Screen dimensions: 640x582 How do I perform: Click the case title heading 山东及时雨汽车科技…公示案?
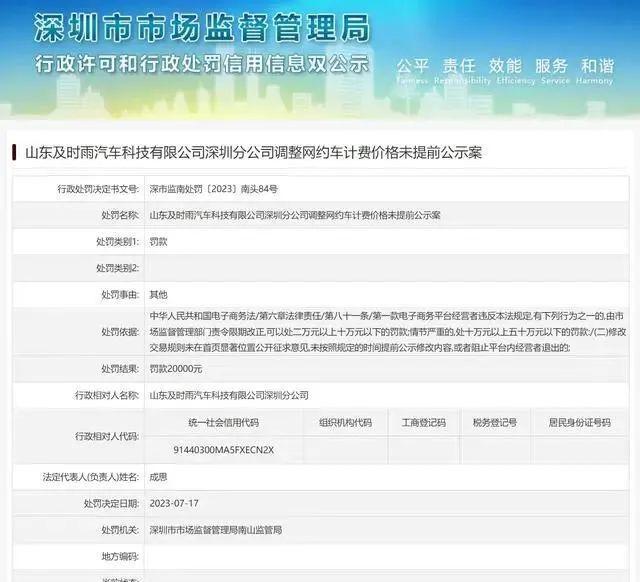pos(253,153)
